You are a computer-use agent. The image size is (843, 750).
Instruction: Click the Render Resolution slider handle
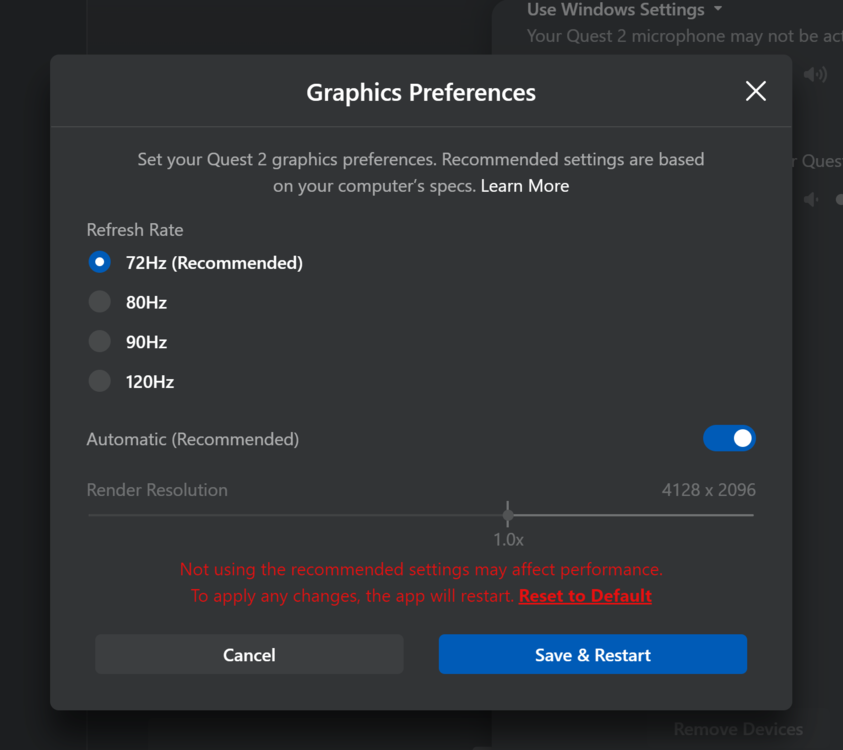click(x=508, y=515)
